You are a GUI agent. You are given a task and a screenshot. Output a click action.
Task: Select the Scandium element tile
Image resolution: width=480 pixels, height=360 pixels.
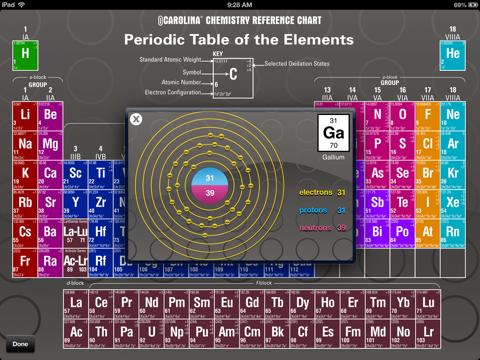[75, 175]
